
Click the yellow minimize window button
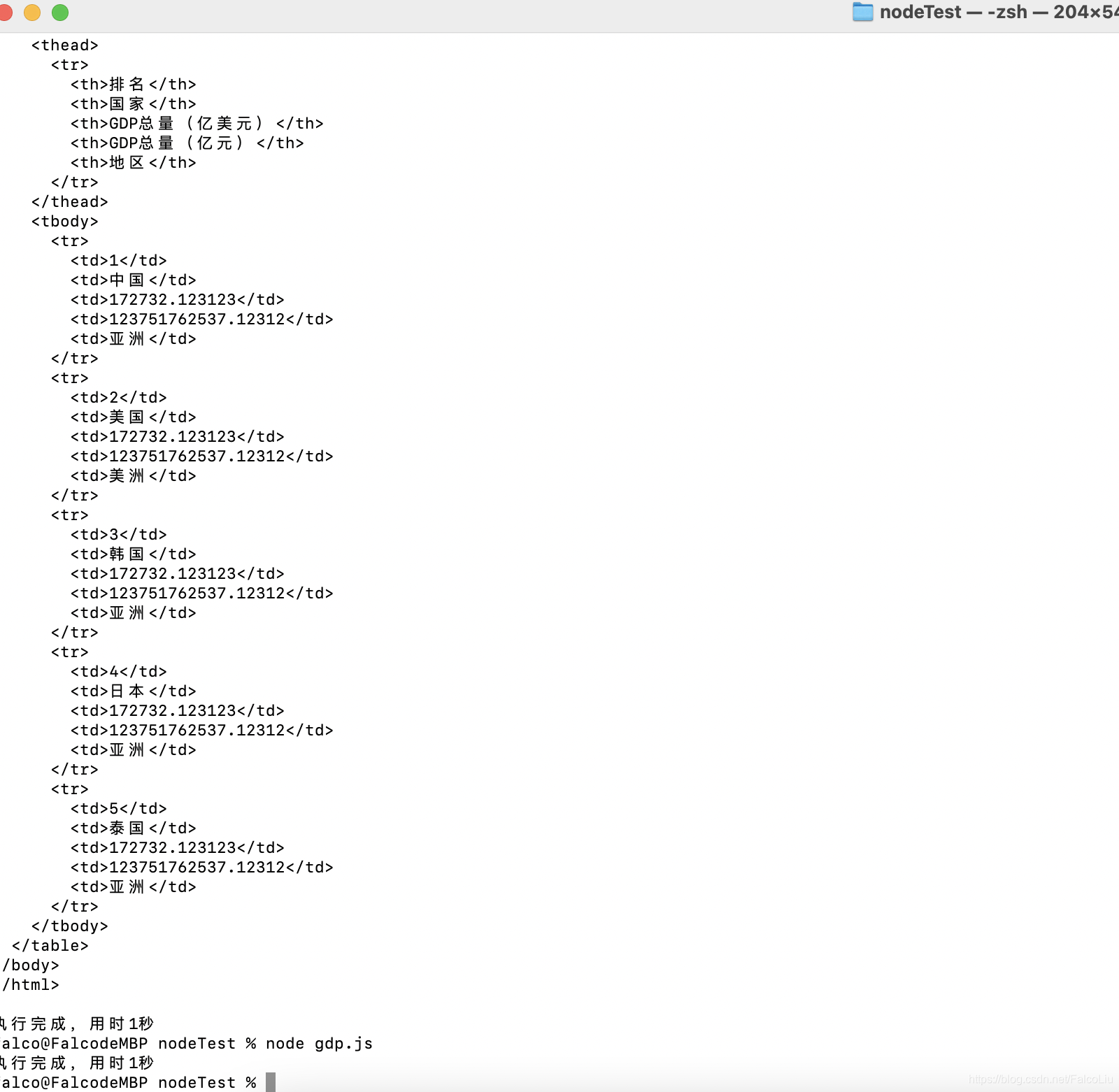[32, 13]
